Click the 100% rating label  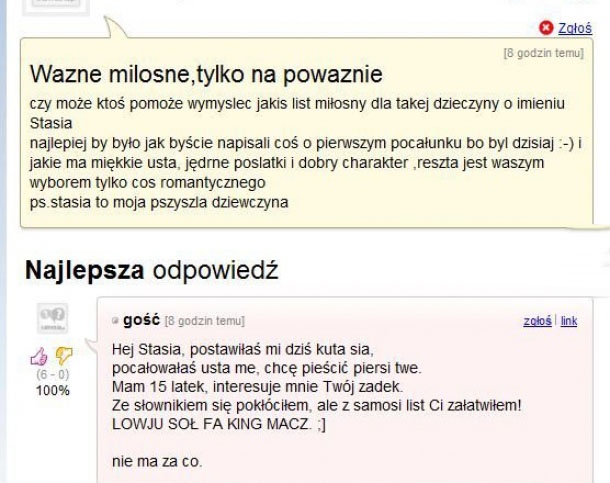pyautogui.click(x=53, y=390)
